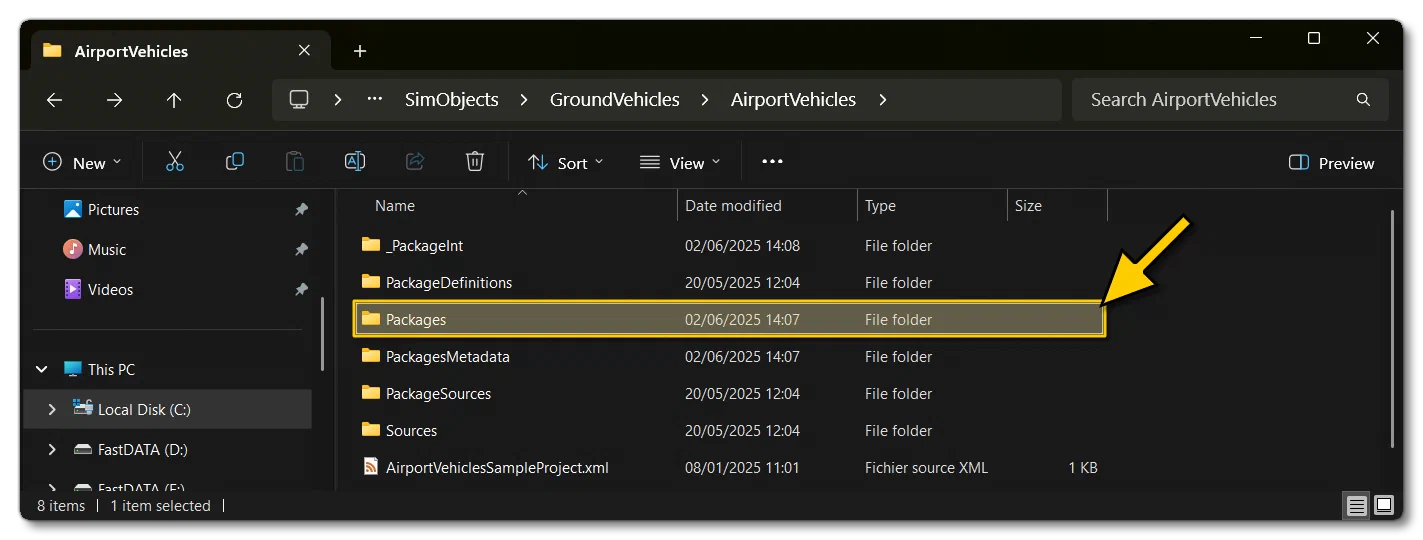Close the AirportVehicles tab
Image resolution: width=1423 pixels, height=540 pixels.
pos(305,51)
